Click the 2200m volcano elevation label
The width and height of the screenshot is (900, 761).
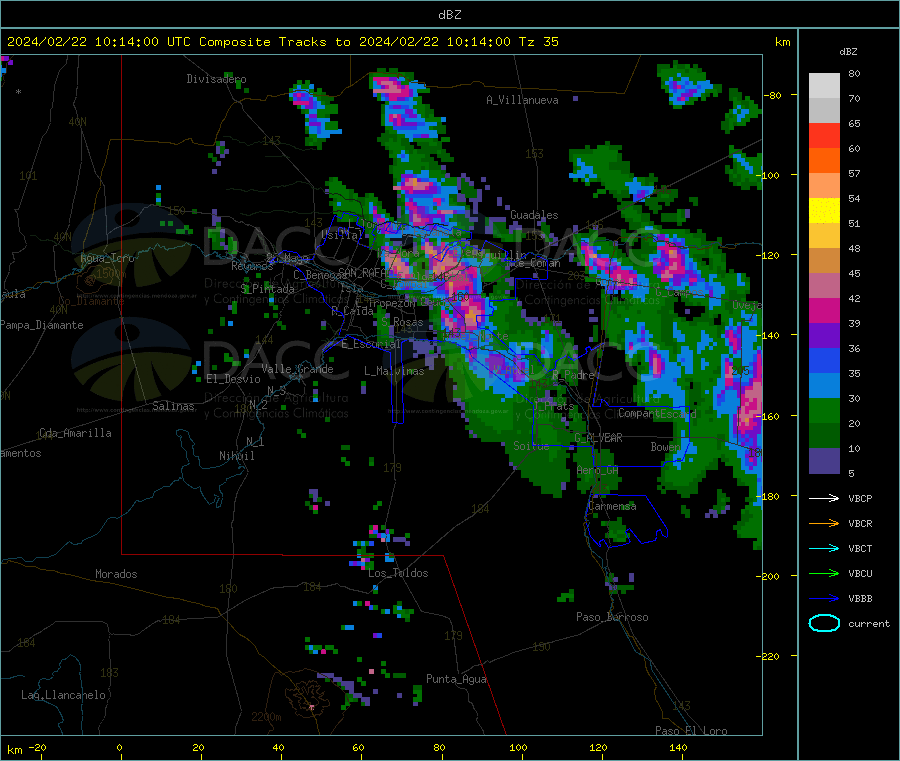click(x=266, y=717)
